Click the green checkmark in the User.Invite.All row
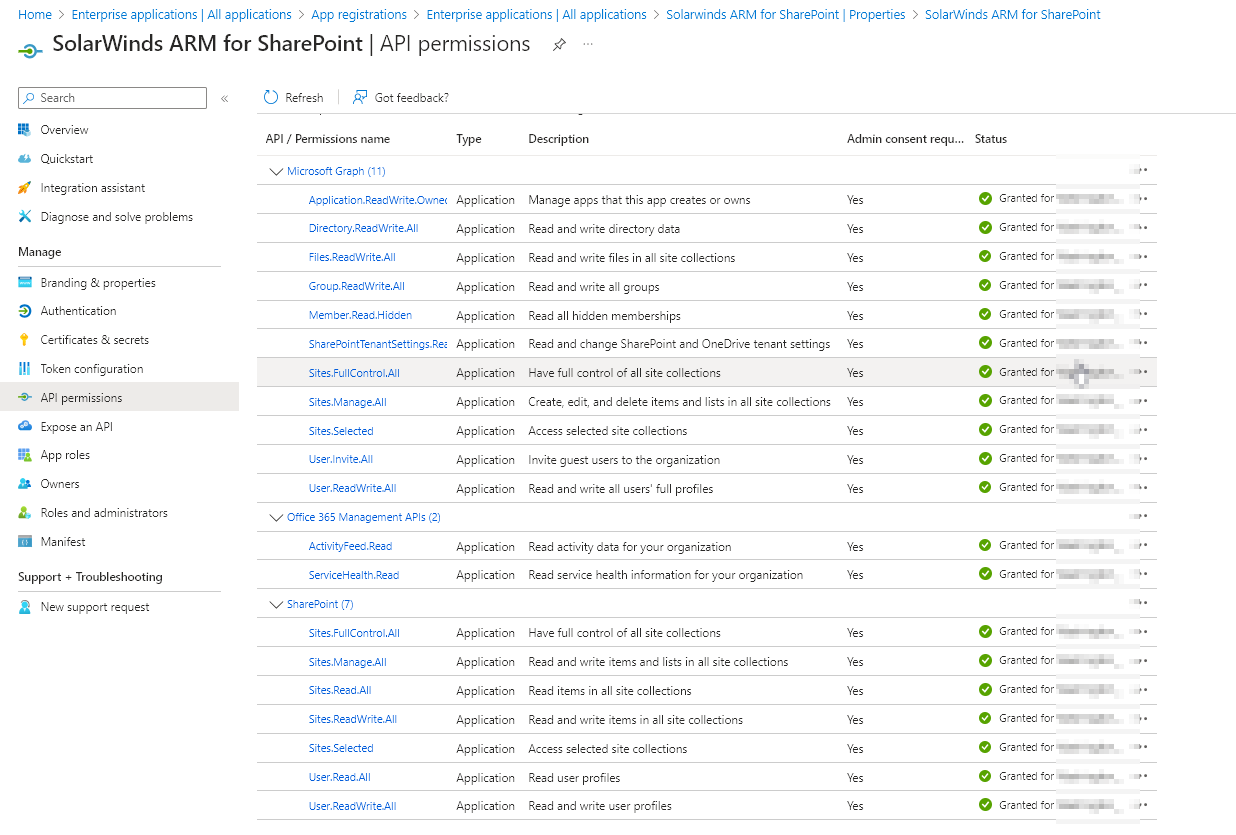The height and width of the screenshot is (835, 1236). pos(985,459)
